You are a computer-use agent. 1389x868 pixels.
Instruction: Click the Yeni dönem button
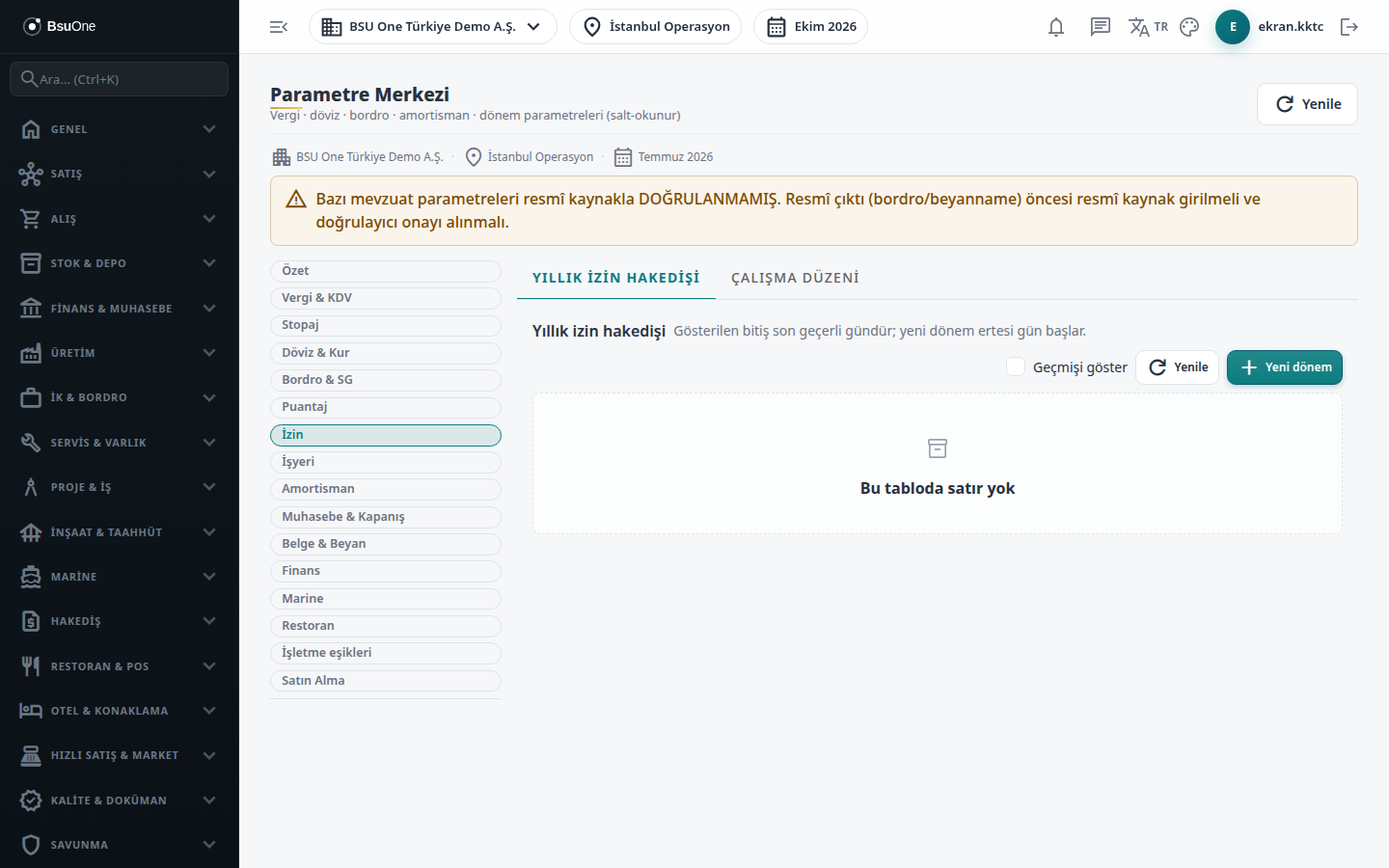1285,367
